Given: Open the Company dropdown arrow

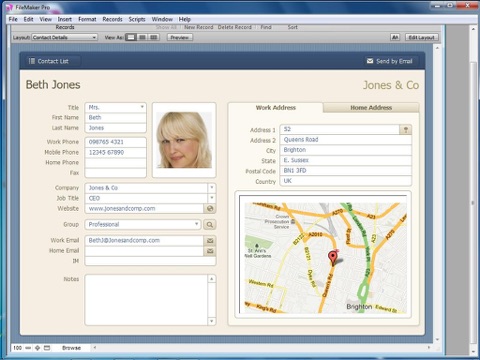Looking at the screenshot, I should [x=211, y=188].
